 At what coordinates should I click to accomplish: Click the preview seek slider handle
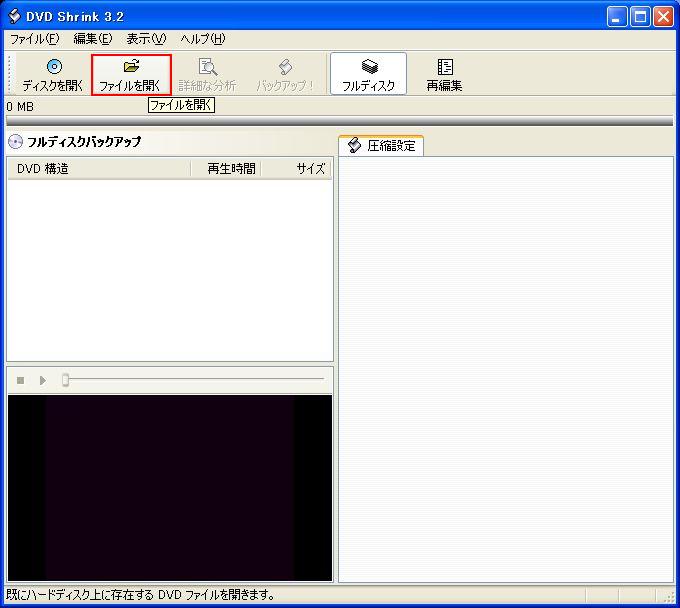coord(66,380)
